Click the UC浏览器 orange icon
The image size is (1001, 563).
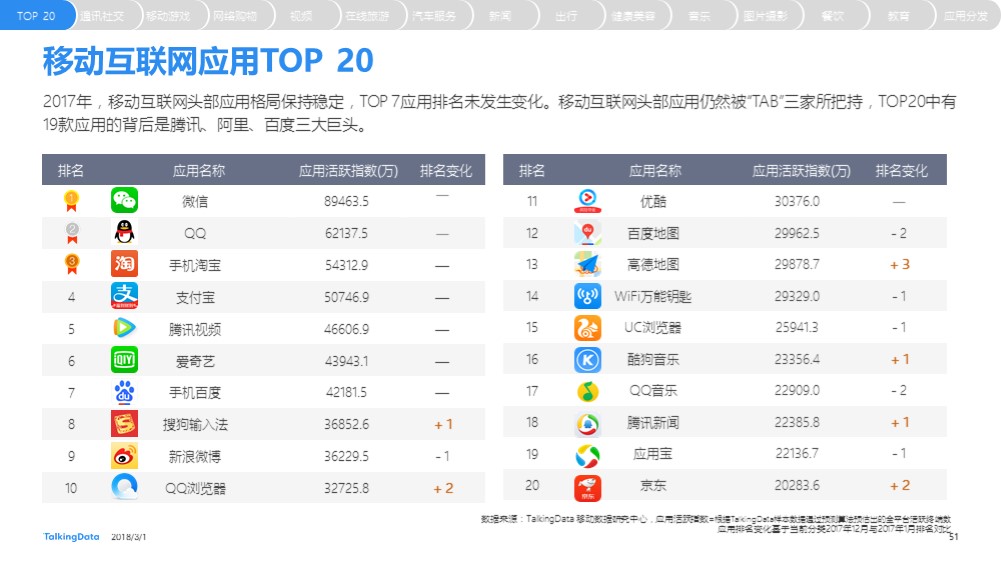point(587,328)
